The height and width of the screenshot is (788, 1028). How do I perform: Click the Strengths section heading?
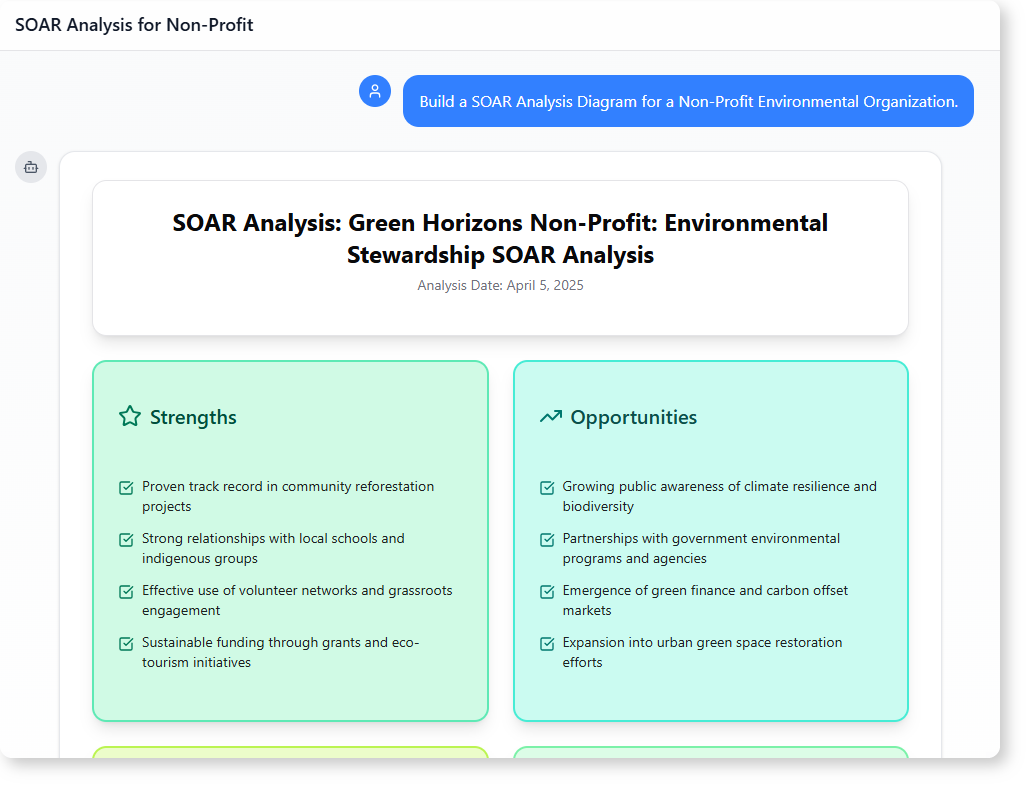point(193,417)
